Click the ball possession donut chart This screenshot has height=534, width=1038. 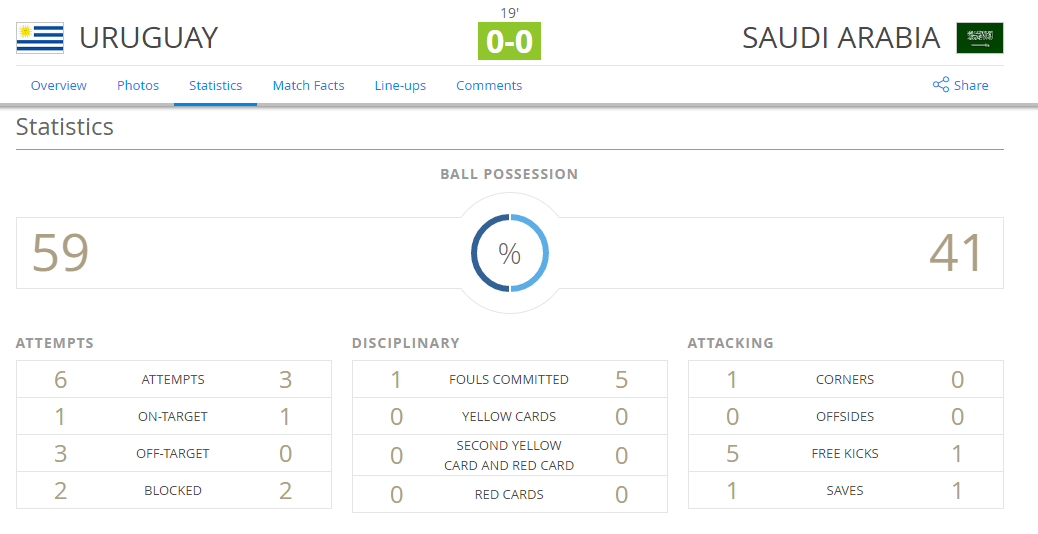[x=510, y=253]
